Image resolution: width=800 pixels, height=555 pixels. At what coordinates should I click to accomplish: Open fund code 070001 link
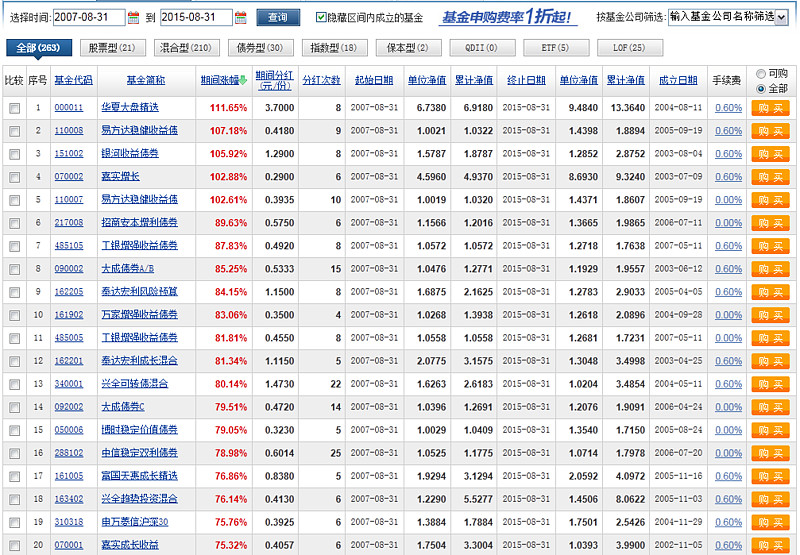[x=69, y=545]
